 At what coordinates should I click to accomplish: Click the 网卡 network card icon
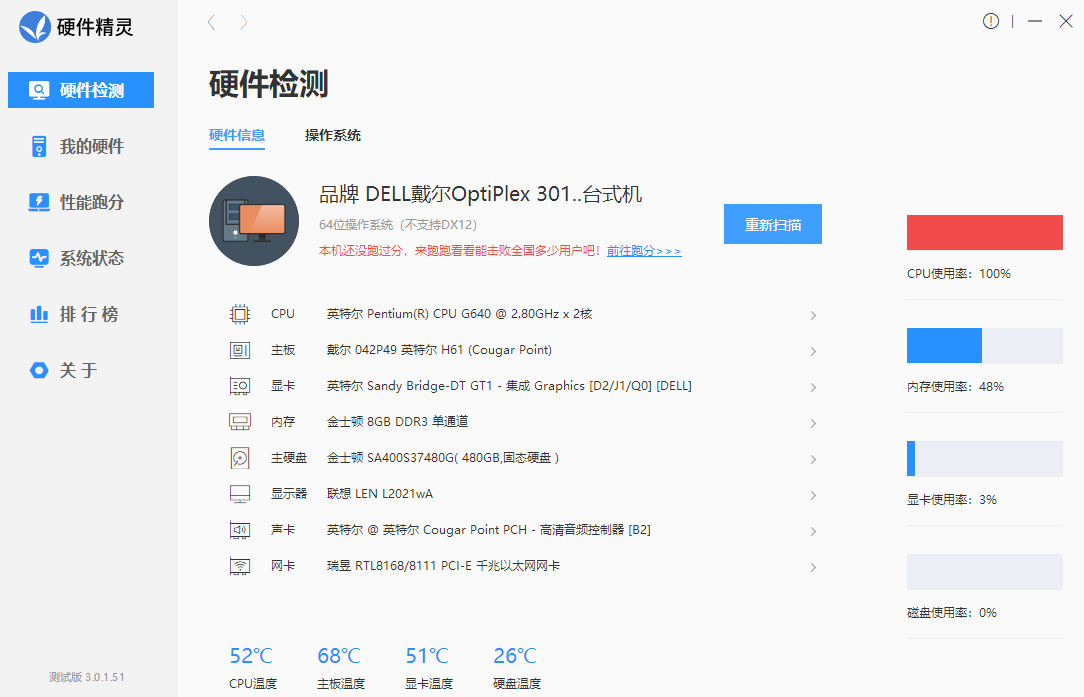240,566
